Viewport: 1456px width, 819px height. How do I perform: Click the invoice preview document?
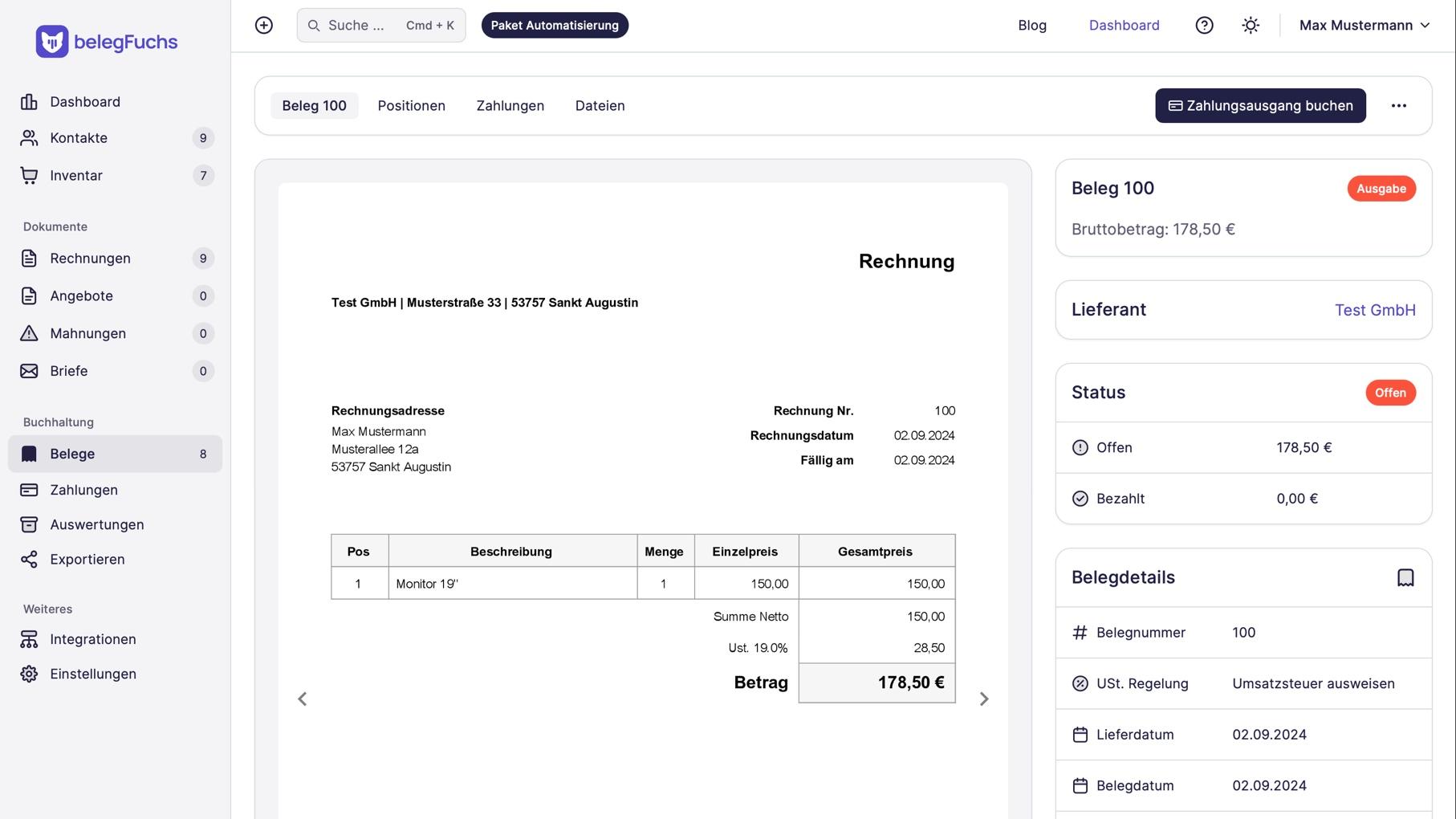(643, 501)
